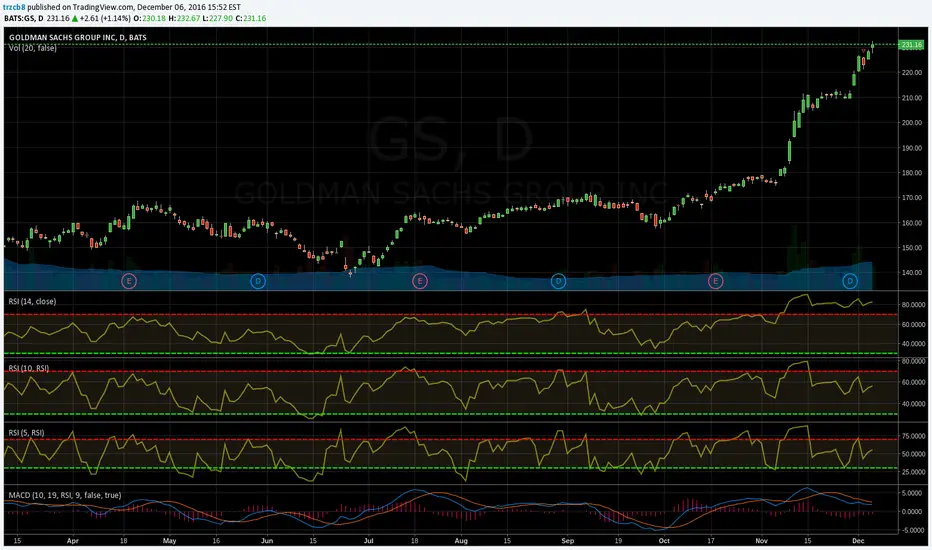932x550 pixels.
Task: Click the dividend D marker before Dec
Action: click(x=850, y=281)
